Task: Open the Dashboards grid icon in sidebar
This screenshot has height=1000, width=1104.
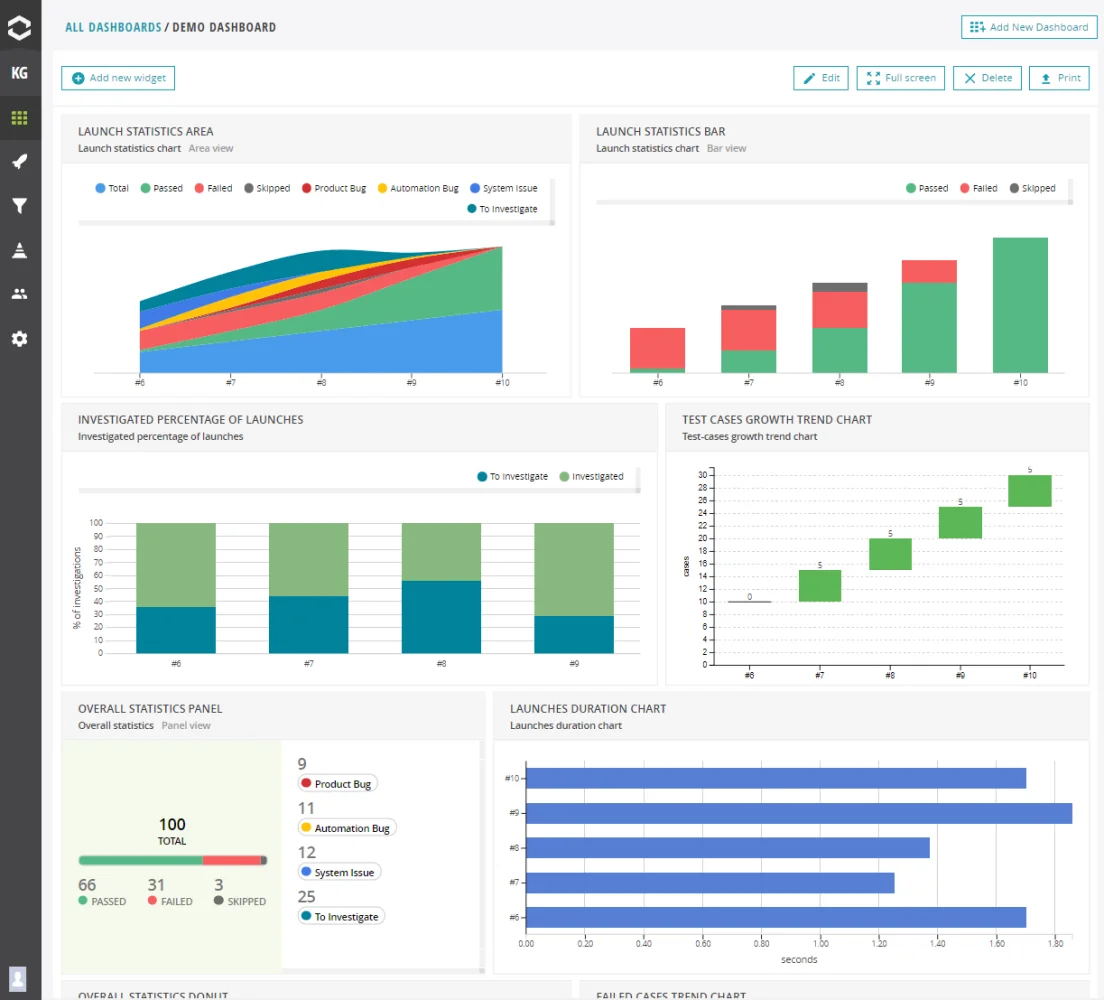Action: pyautogui.click(x=20, y=118)
